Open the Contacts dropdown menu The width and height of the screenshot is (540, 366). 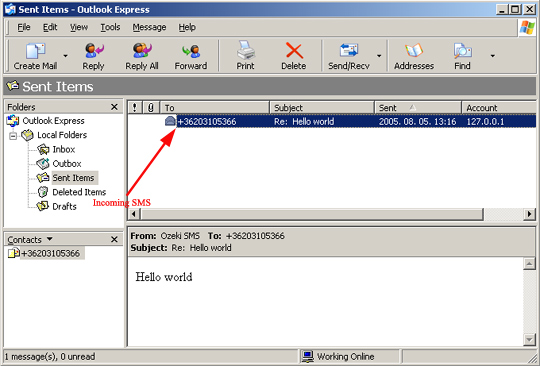[50, 239]
